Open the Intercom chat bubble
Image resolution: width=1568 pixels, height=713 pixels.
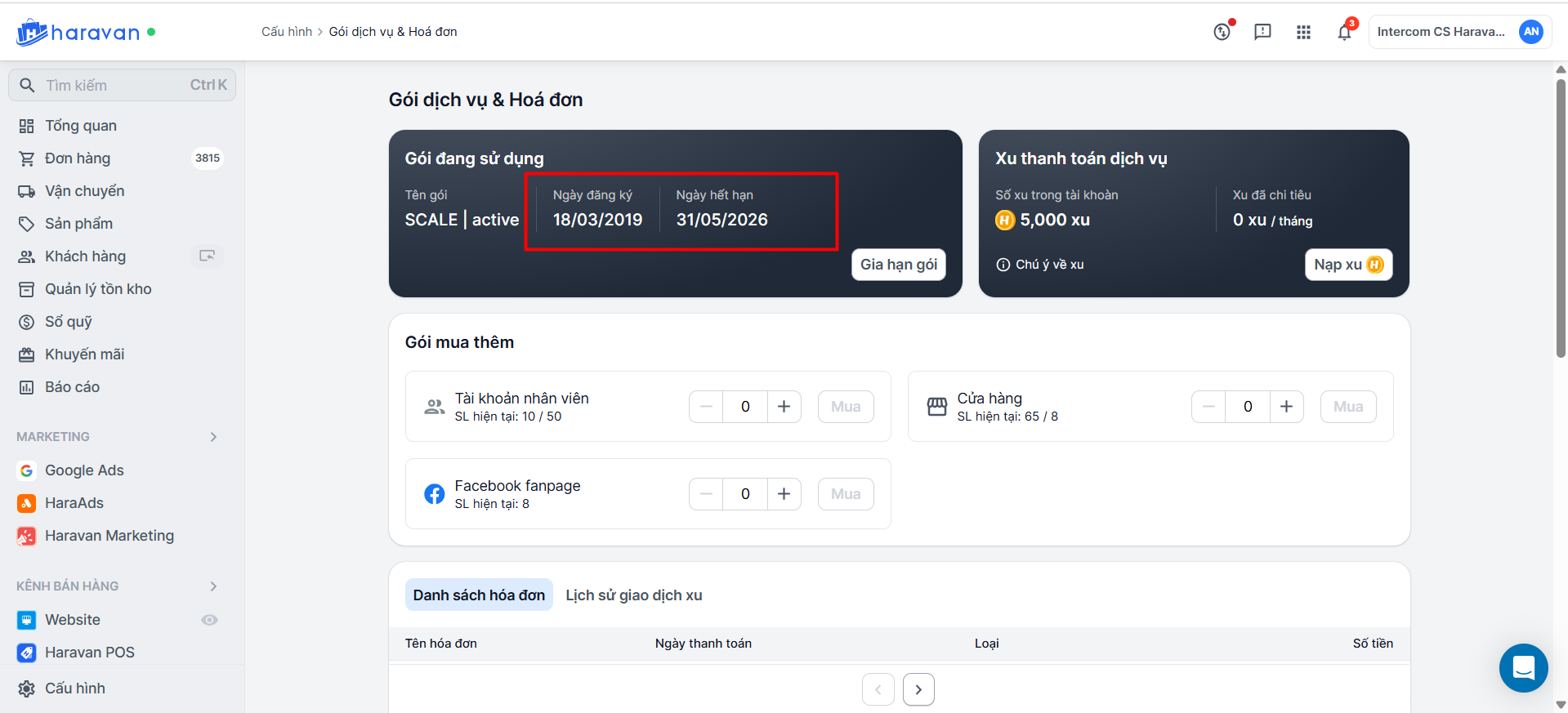coord(1523,668)
